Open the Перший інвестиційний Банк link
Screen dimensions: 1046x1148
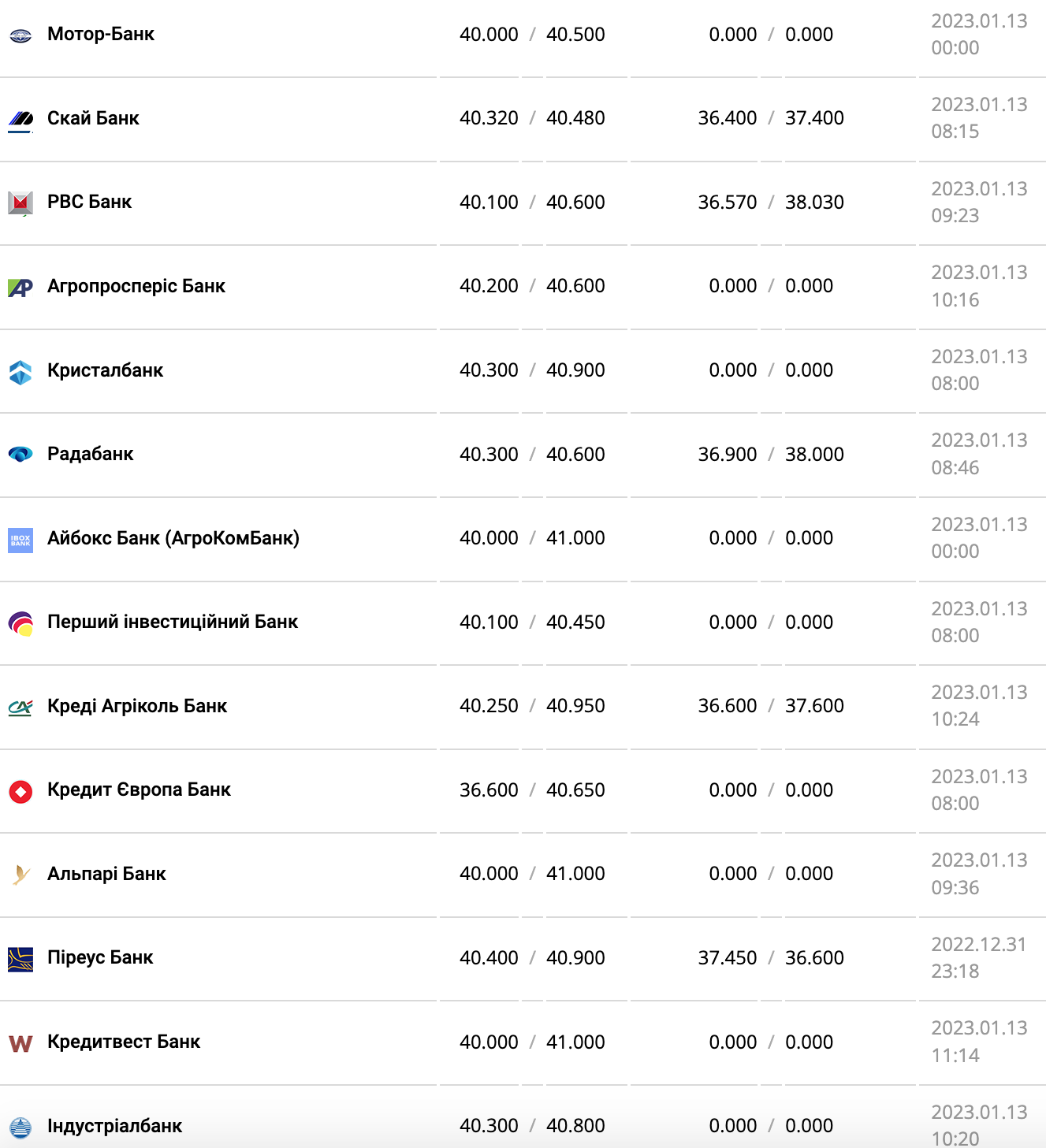tap(172, 622)
